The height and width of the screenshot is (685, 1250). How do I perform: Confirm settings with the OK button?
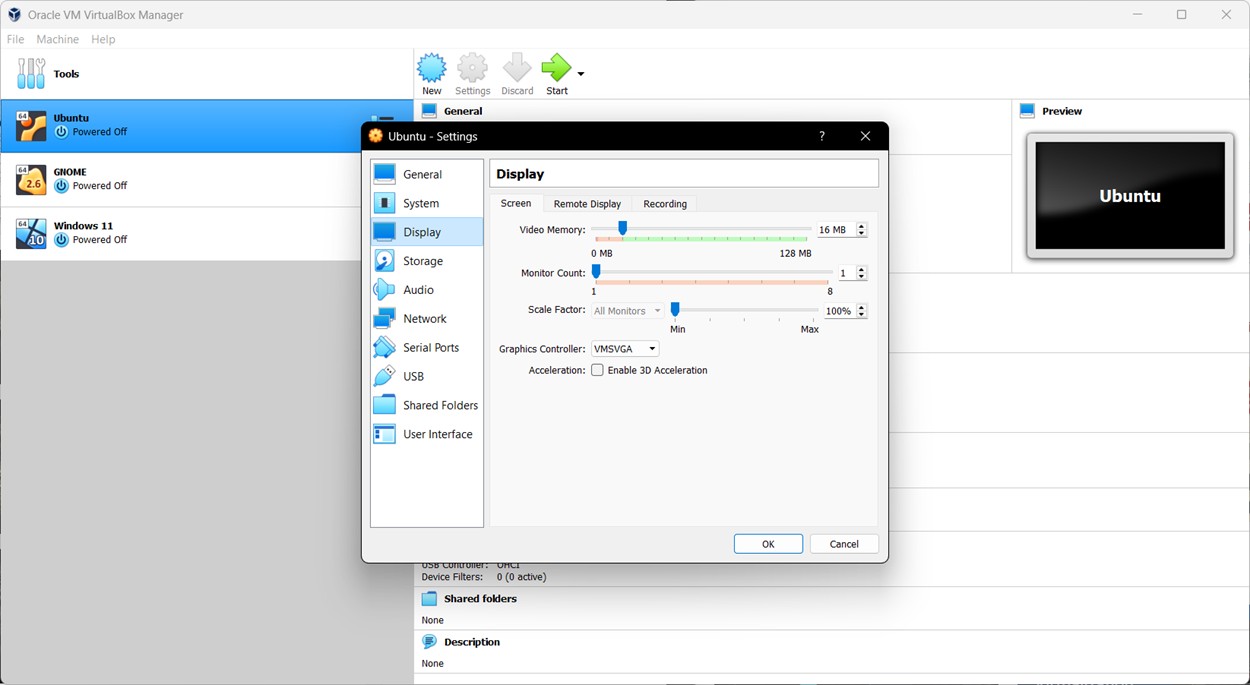(x=768, y=543)
